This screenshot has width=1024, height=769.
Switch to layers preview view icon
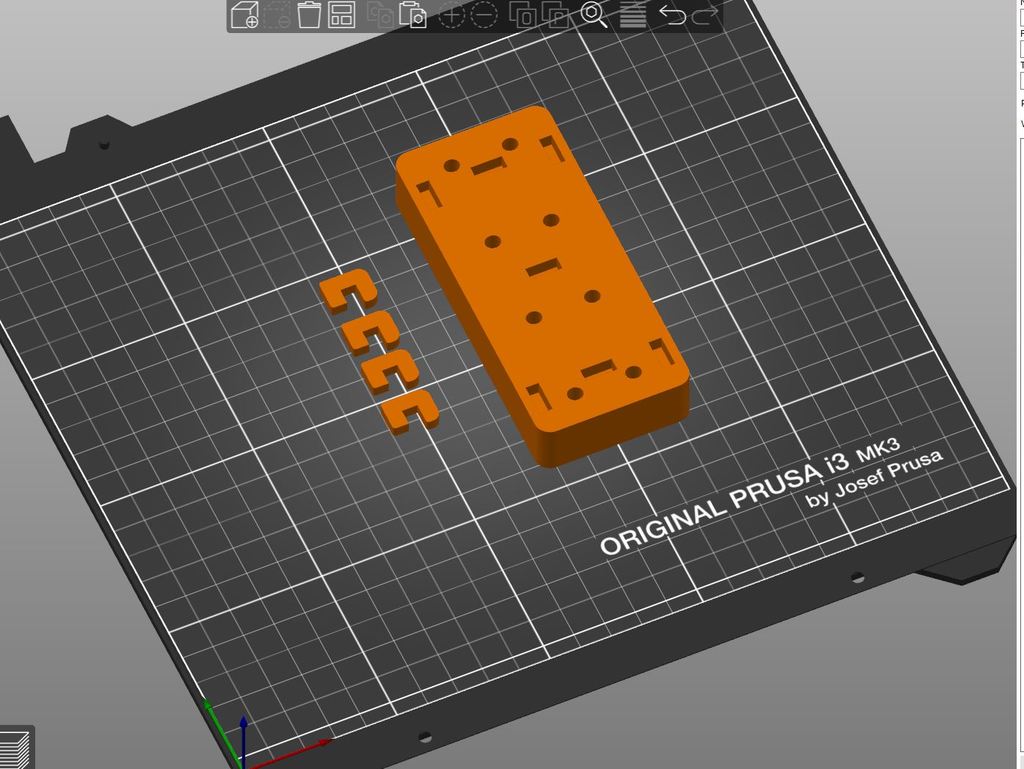click(x=14, y=749)
